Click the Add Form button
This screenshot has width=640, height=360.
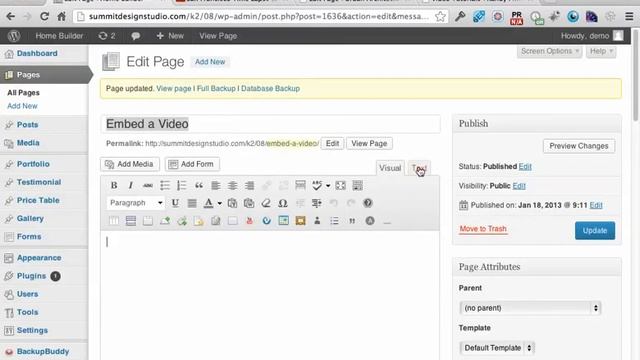[192, 164]
